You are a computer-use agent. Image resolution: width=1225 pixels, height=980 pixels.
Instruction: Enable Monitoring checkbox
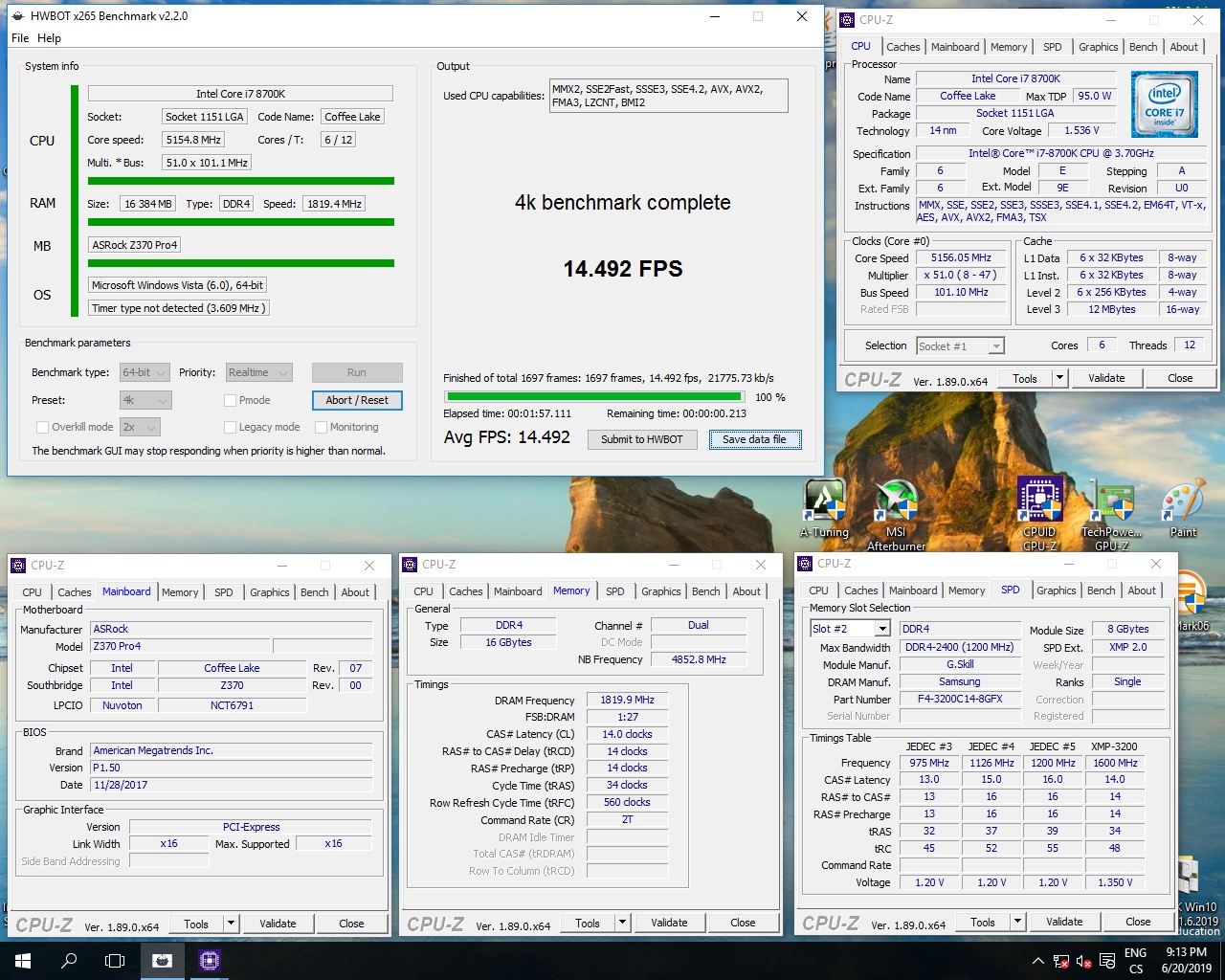pos(322,427)
